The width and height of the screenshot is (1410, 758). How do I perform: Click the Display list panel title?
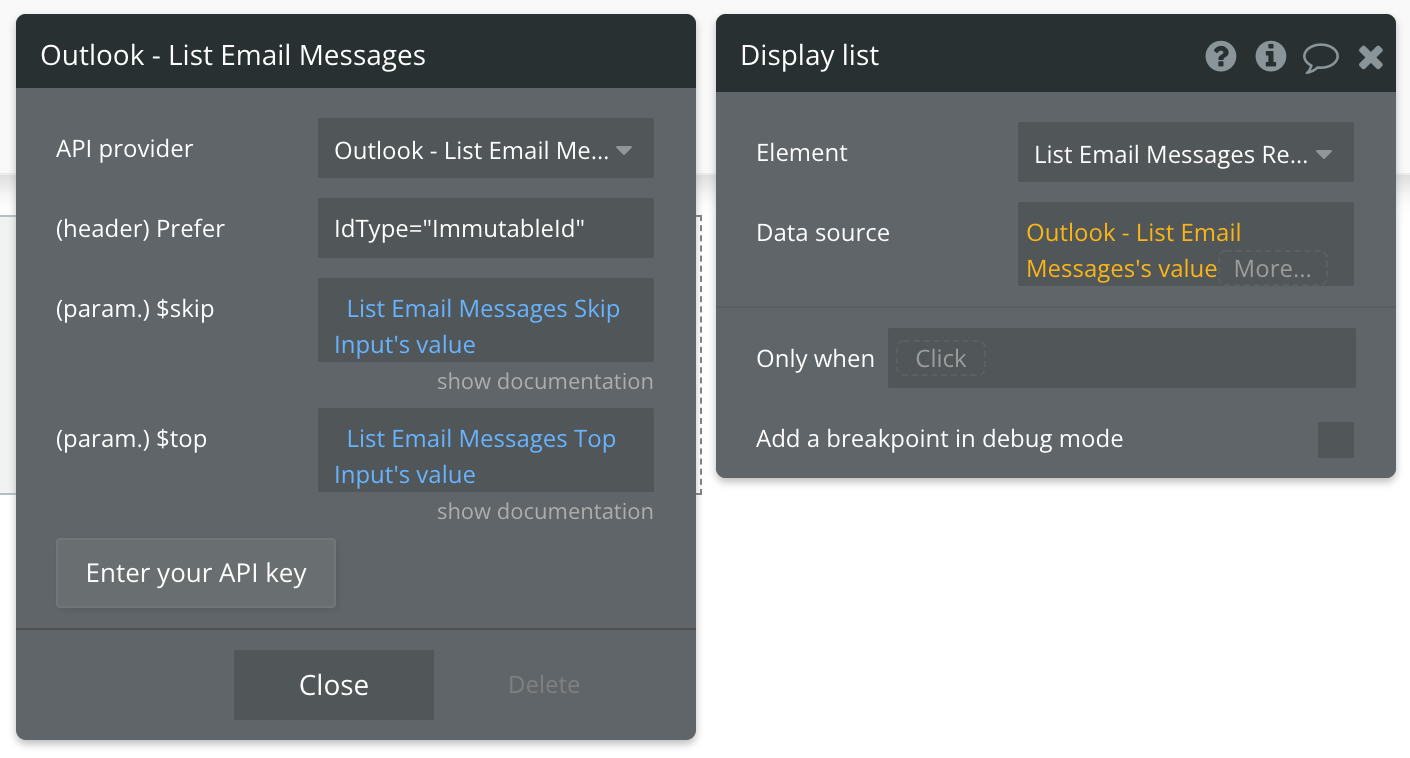810,55
